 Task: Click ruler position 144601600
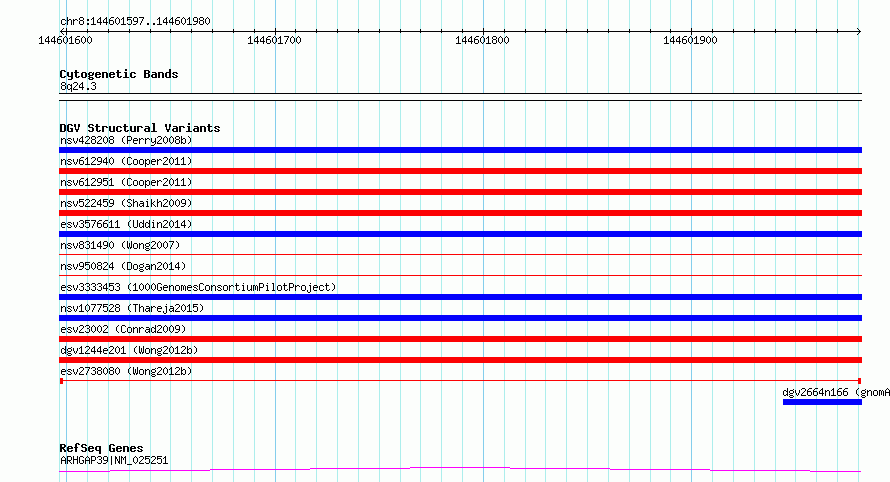pos(65,40)
